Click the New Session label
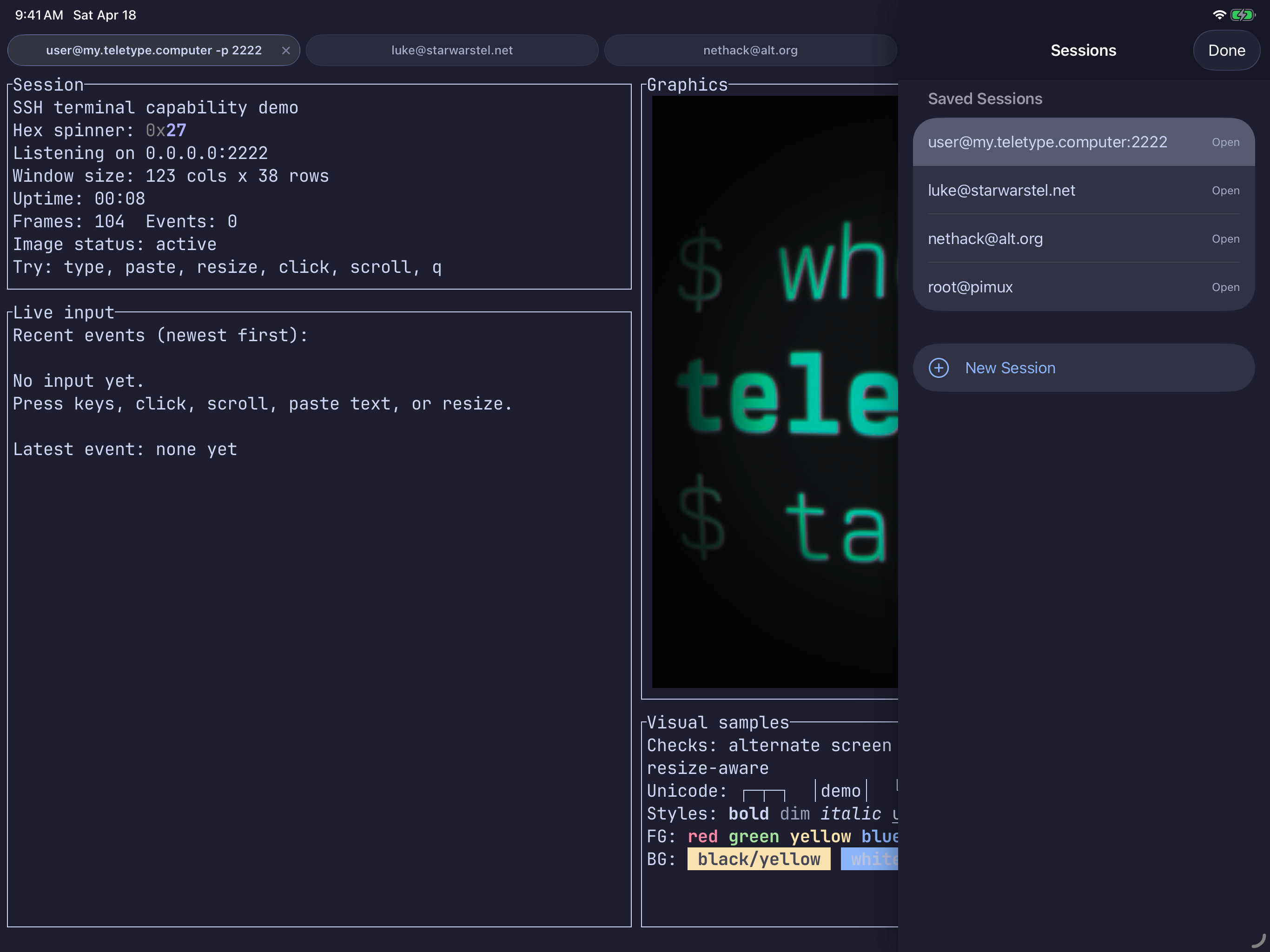This screenshot has width=1270, height=952. [x=1010, y=368]
